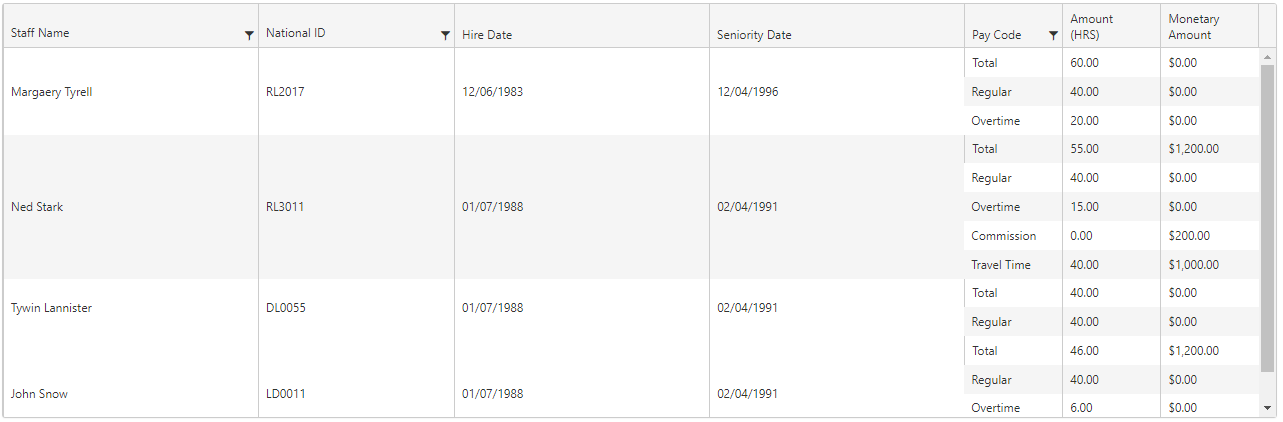Select the Commission pay code cell
Viewport: 1283px width, 422px height.
pos(1003,236)
